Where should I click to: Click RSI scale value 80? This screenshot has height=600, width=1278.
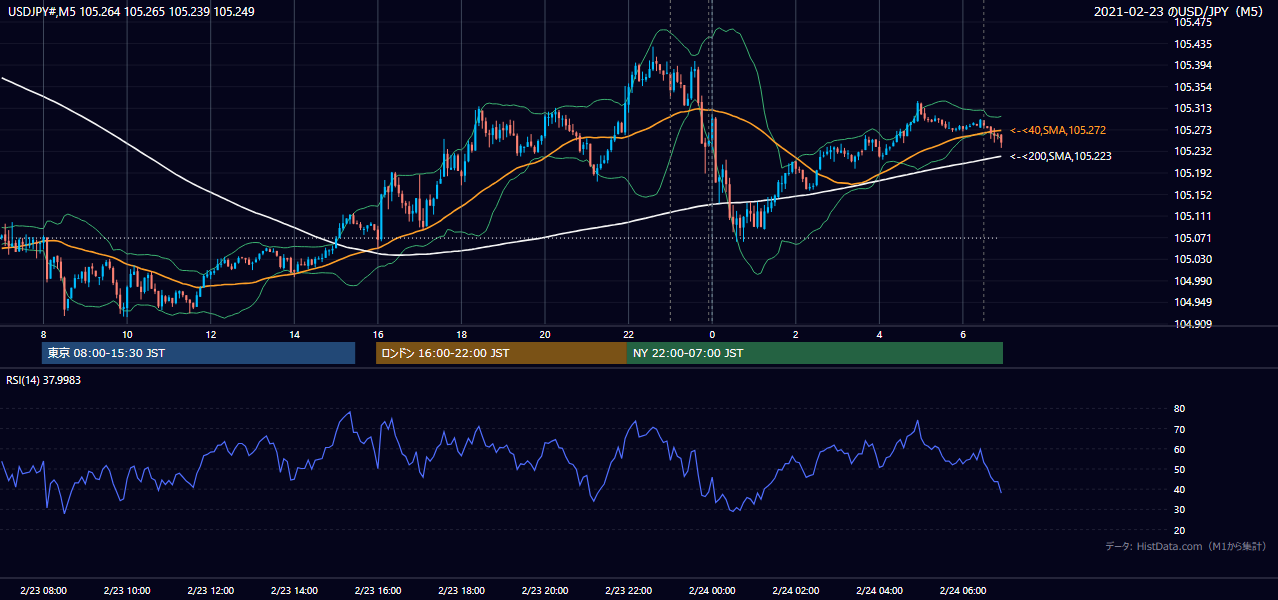[x=1180, y=409]
